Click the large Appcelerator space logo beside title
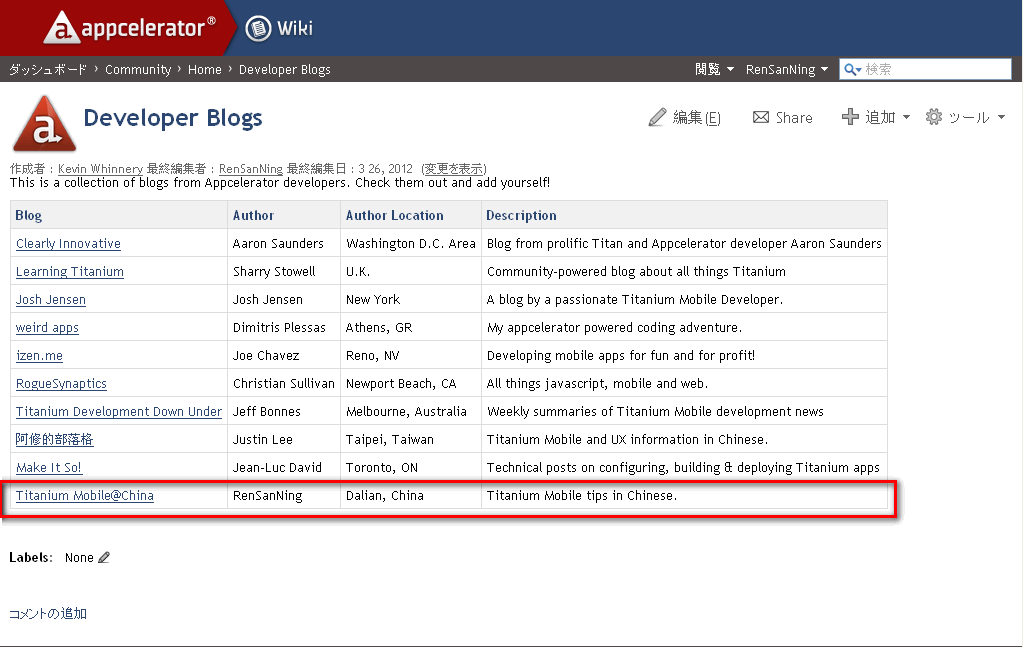The width and height of the screenshot is (1023, 647). (44, 123)
